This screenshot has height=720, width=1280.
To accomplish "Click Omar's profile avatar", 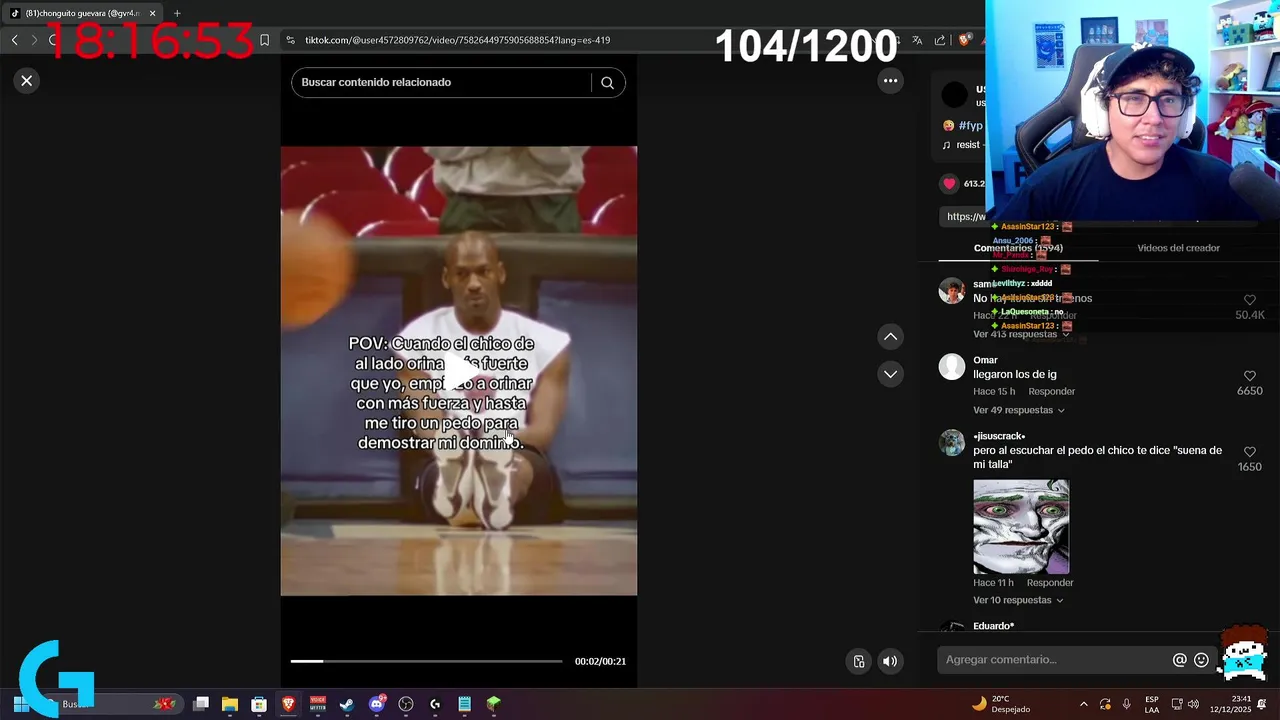I will (x=952, y=367).
